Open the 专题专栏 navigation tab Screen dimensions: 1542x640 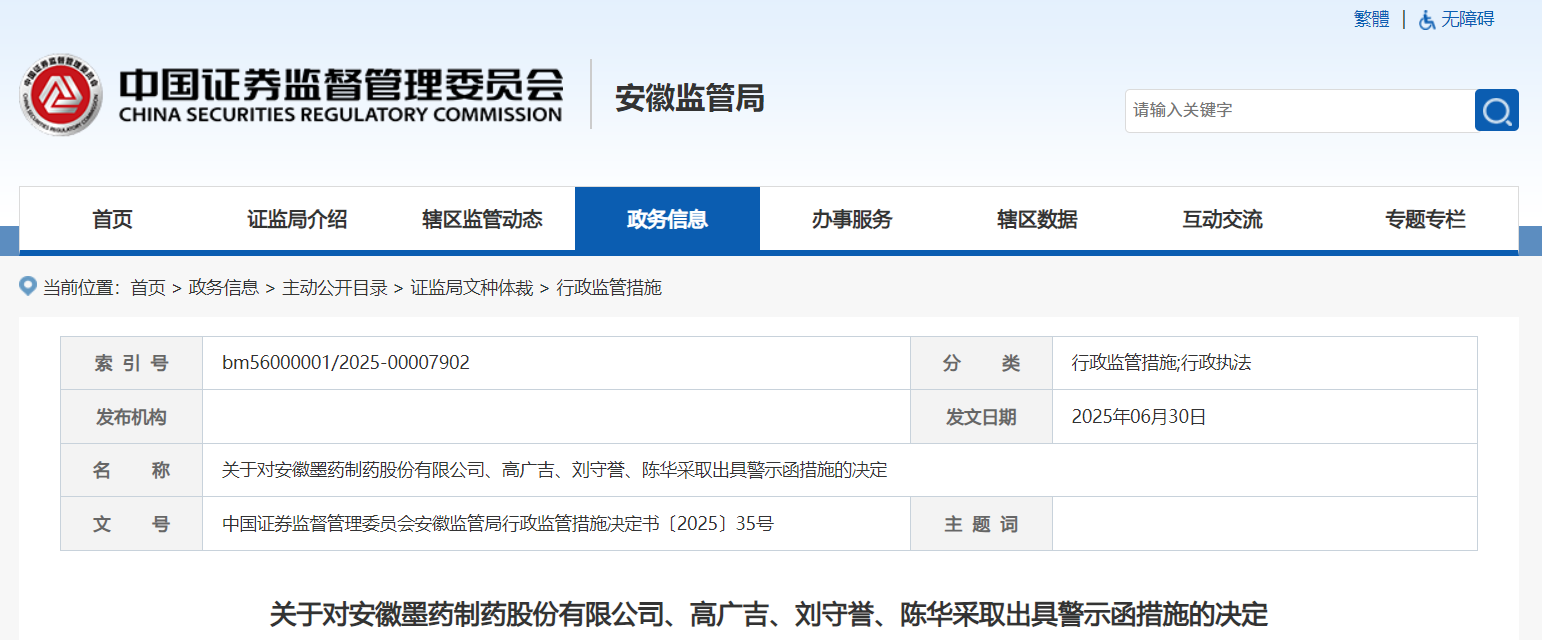click(x=1425, y=220)
